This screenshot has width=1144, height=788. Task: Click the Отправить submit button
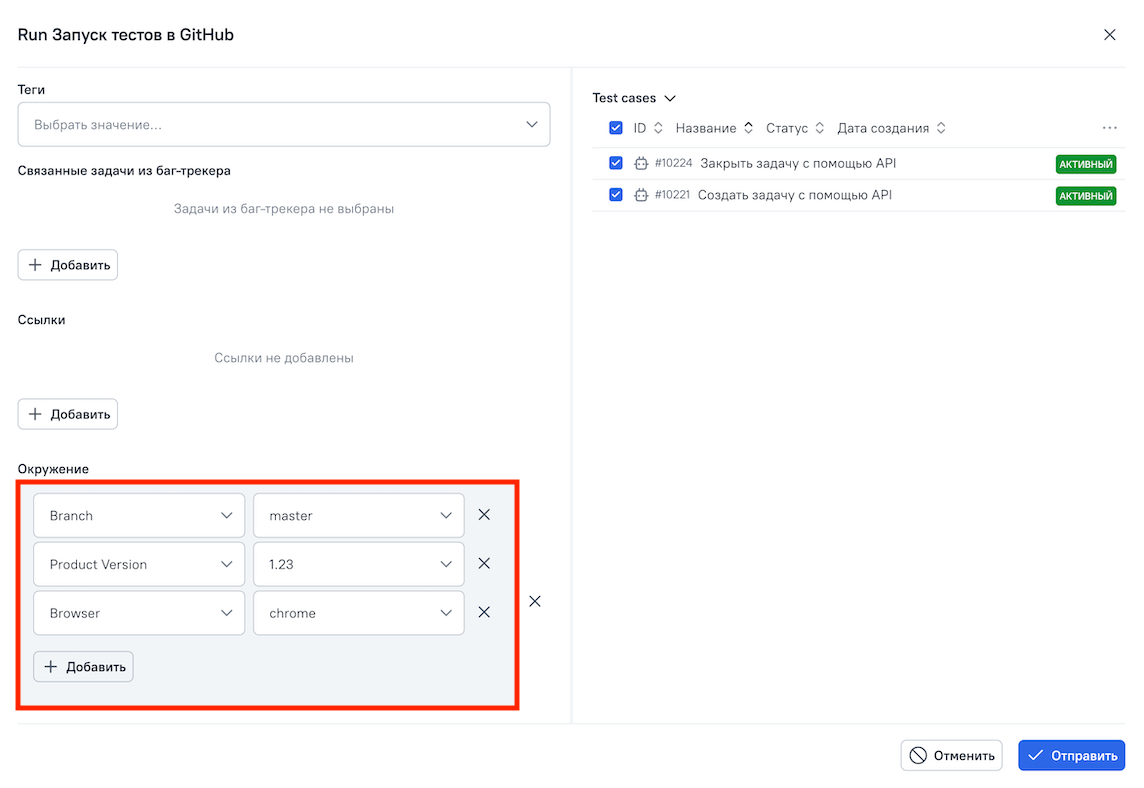[1071, 755]
